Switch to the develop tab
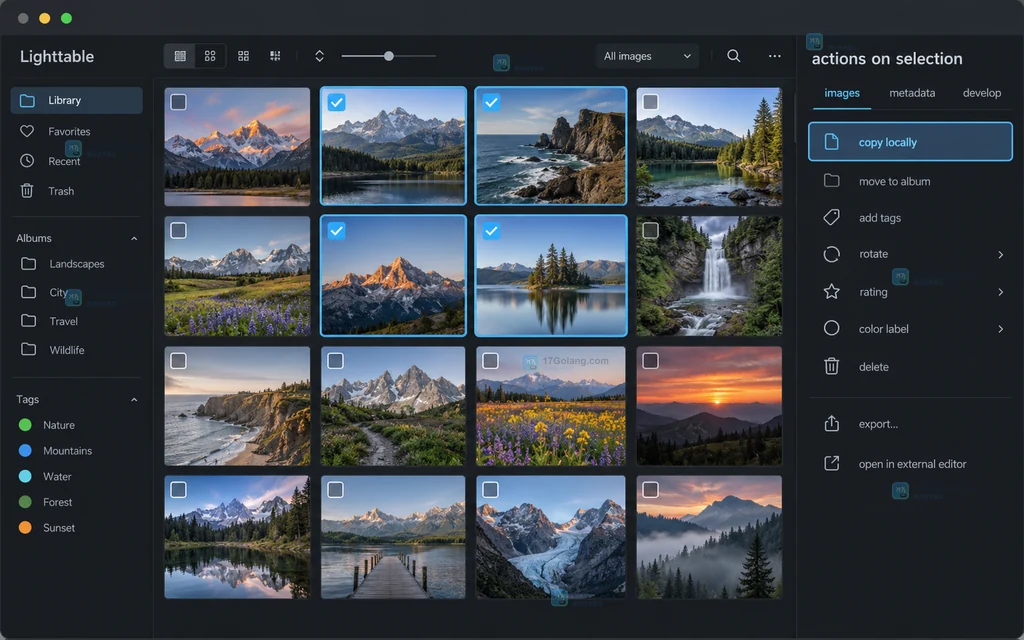The image size is (1024, 640). point(982,93)
